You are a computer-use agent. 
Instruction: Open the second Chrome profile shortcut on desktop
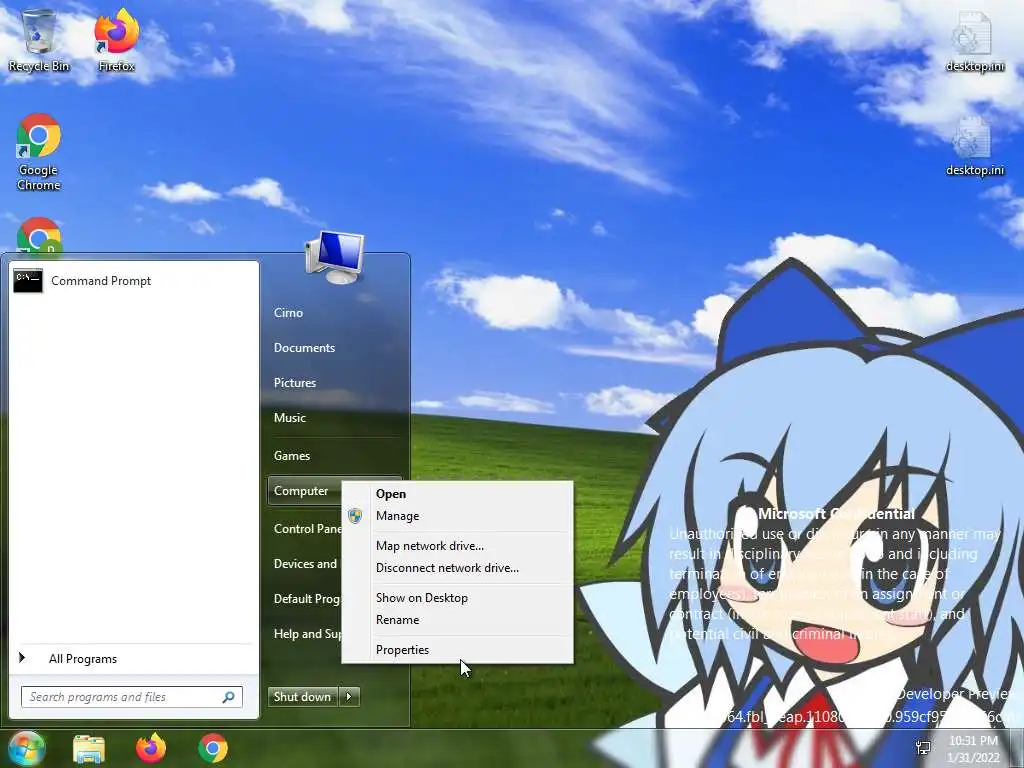[x=39, y=236]
